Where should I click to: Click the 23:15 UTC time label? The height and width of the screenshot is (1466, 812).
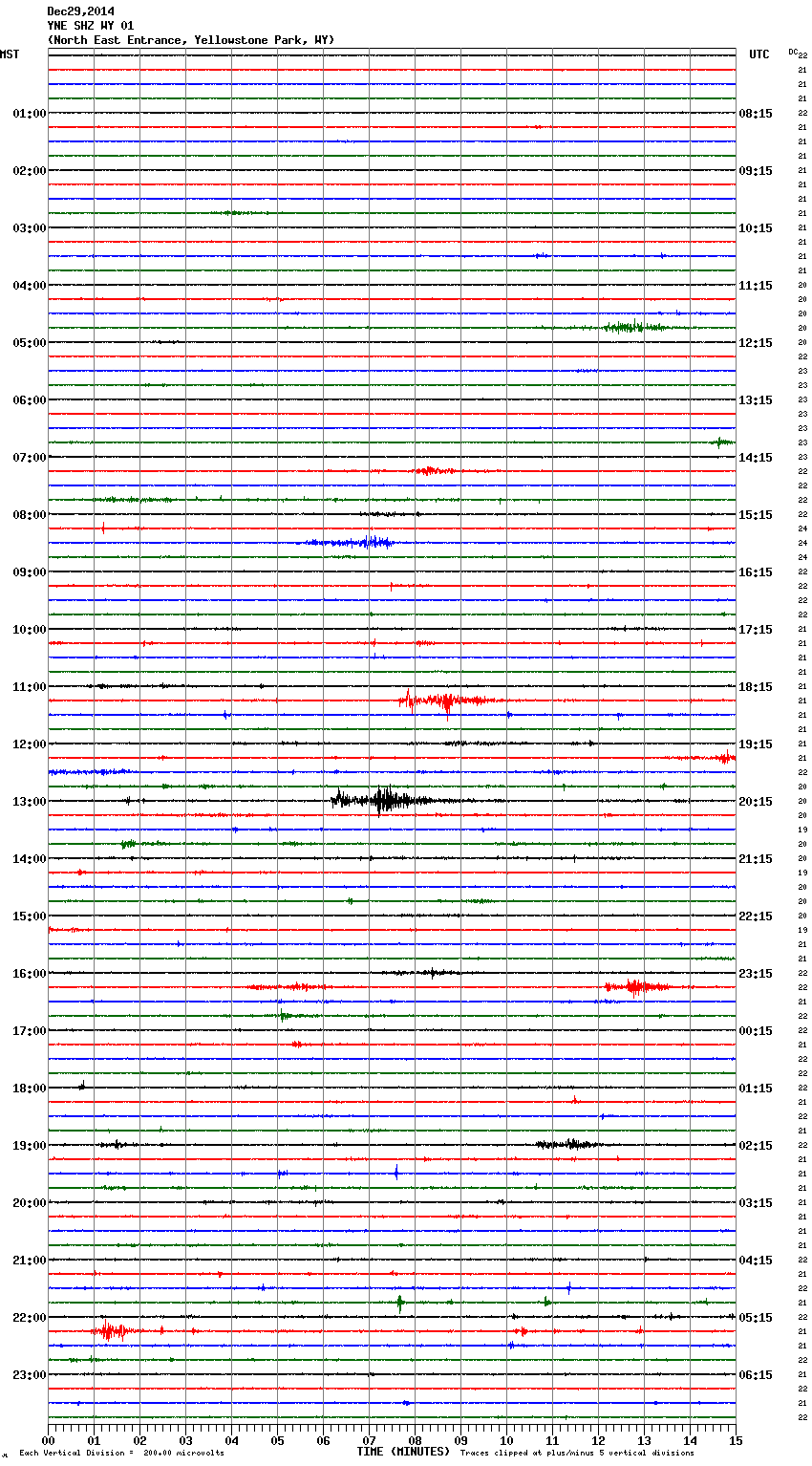click(756, 974)
